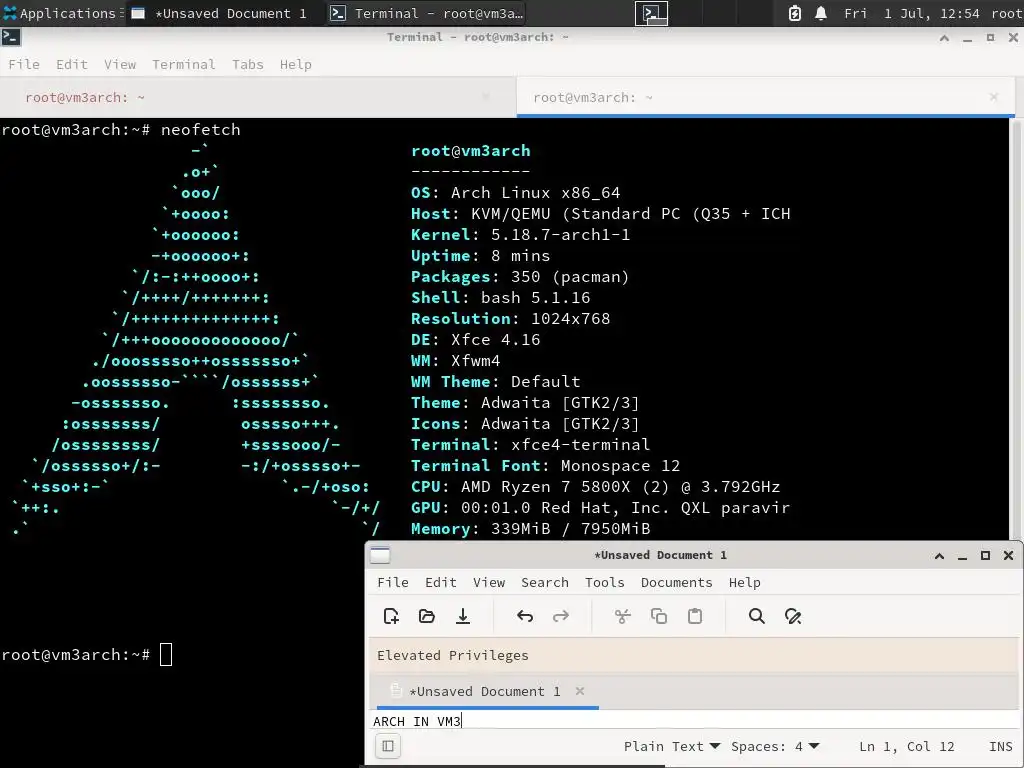Roll up the Terminal window

944,38
